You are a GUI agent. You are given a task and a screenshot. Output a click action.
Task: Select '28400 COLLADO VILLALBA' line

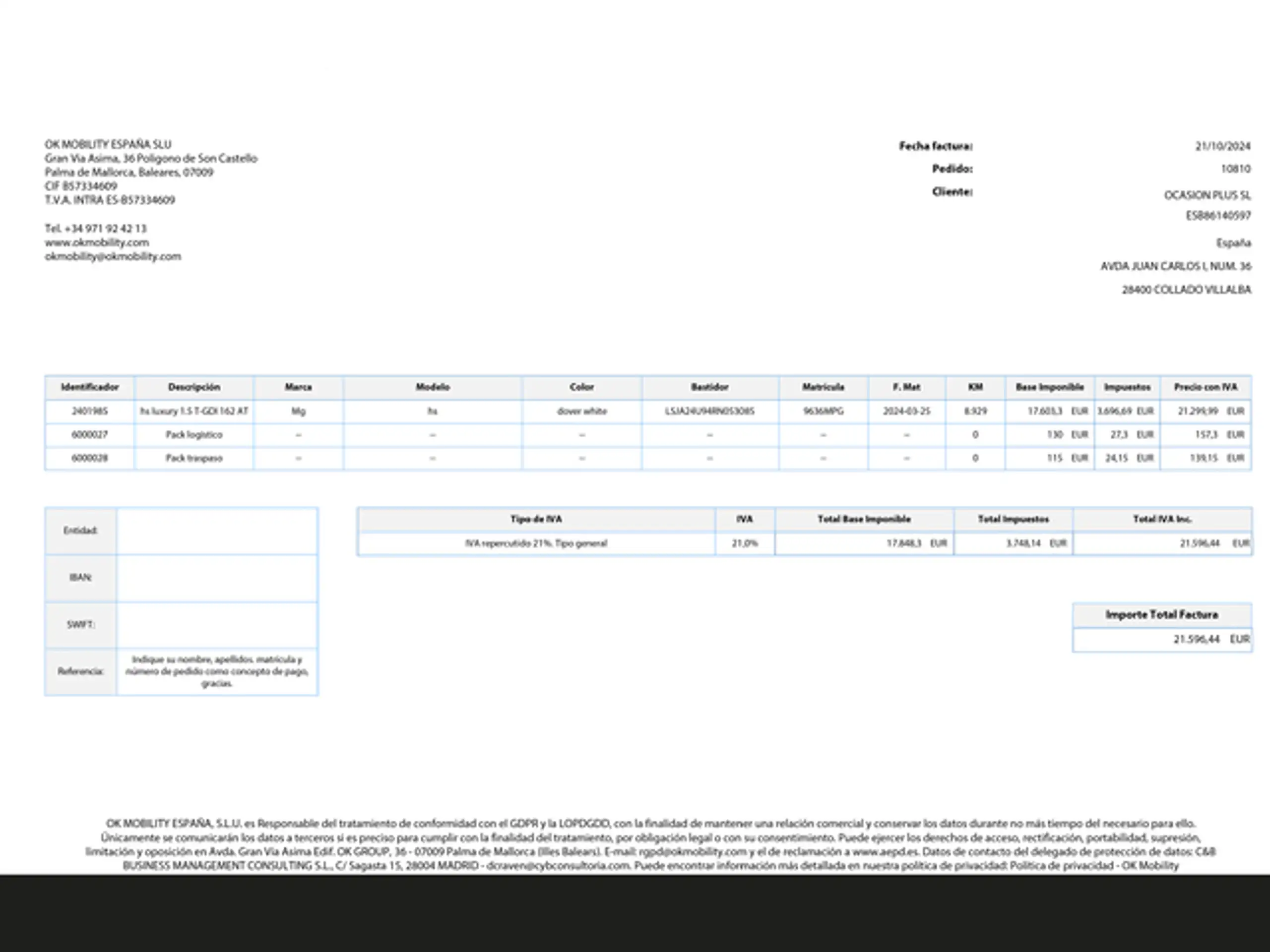(1186, 290)
